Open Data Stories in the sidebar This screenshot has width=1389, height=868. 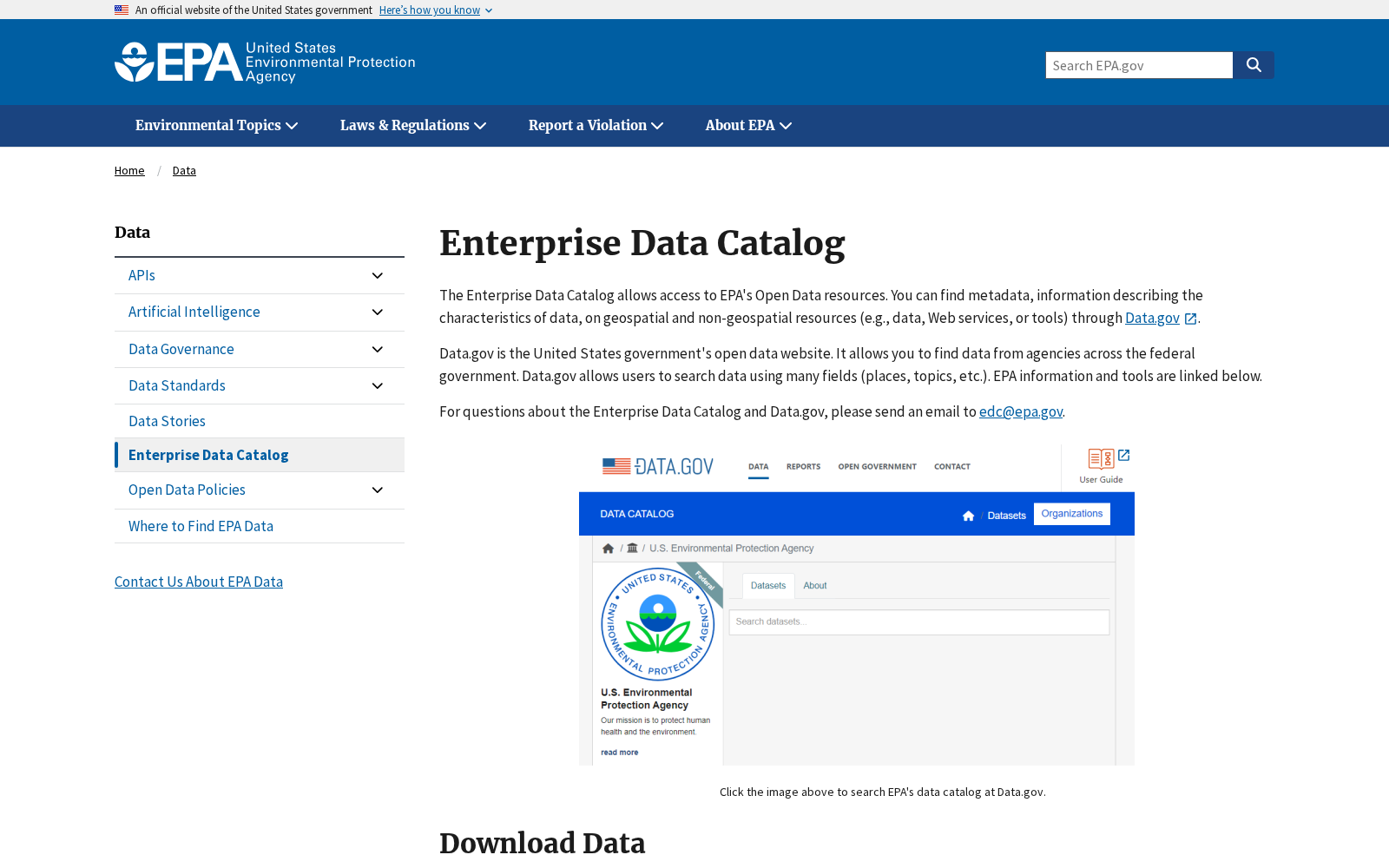(167, 422)
